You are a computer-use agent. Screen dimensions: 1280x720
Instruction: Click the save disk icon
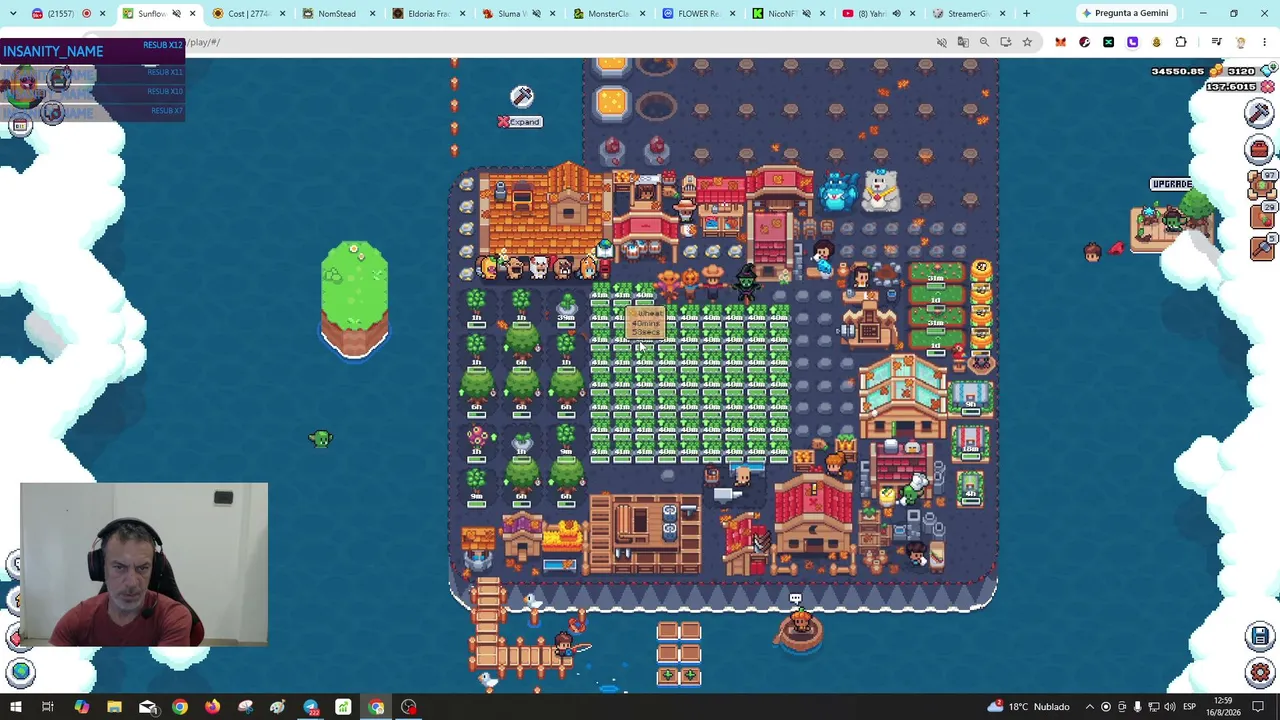click(1259, 636)
